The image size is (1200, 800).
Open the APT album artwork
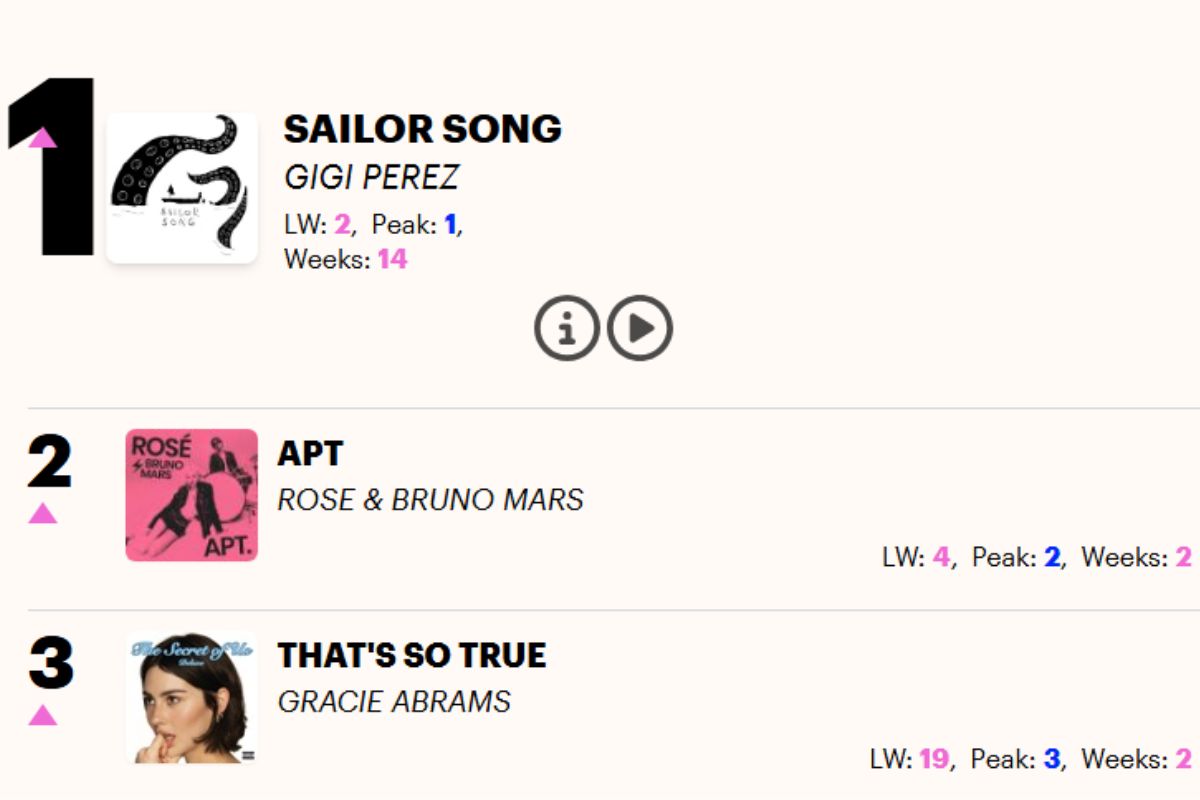point(191,495)
